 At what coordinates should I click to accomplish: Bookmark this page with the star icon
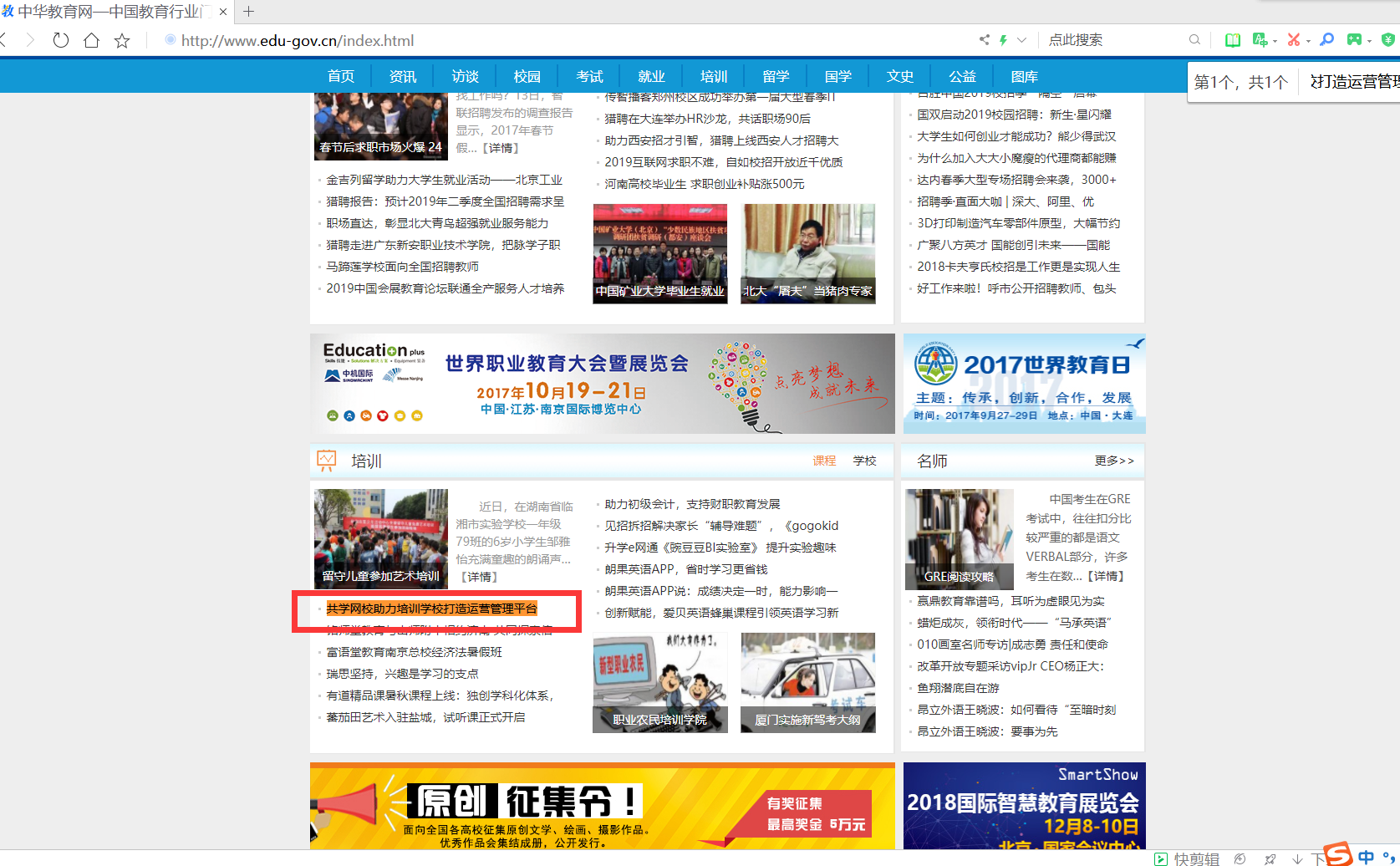122,40
